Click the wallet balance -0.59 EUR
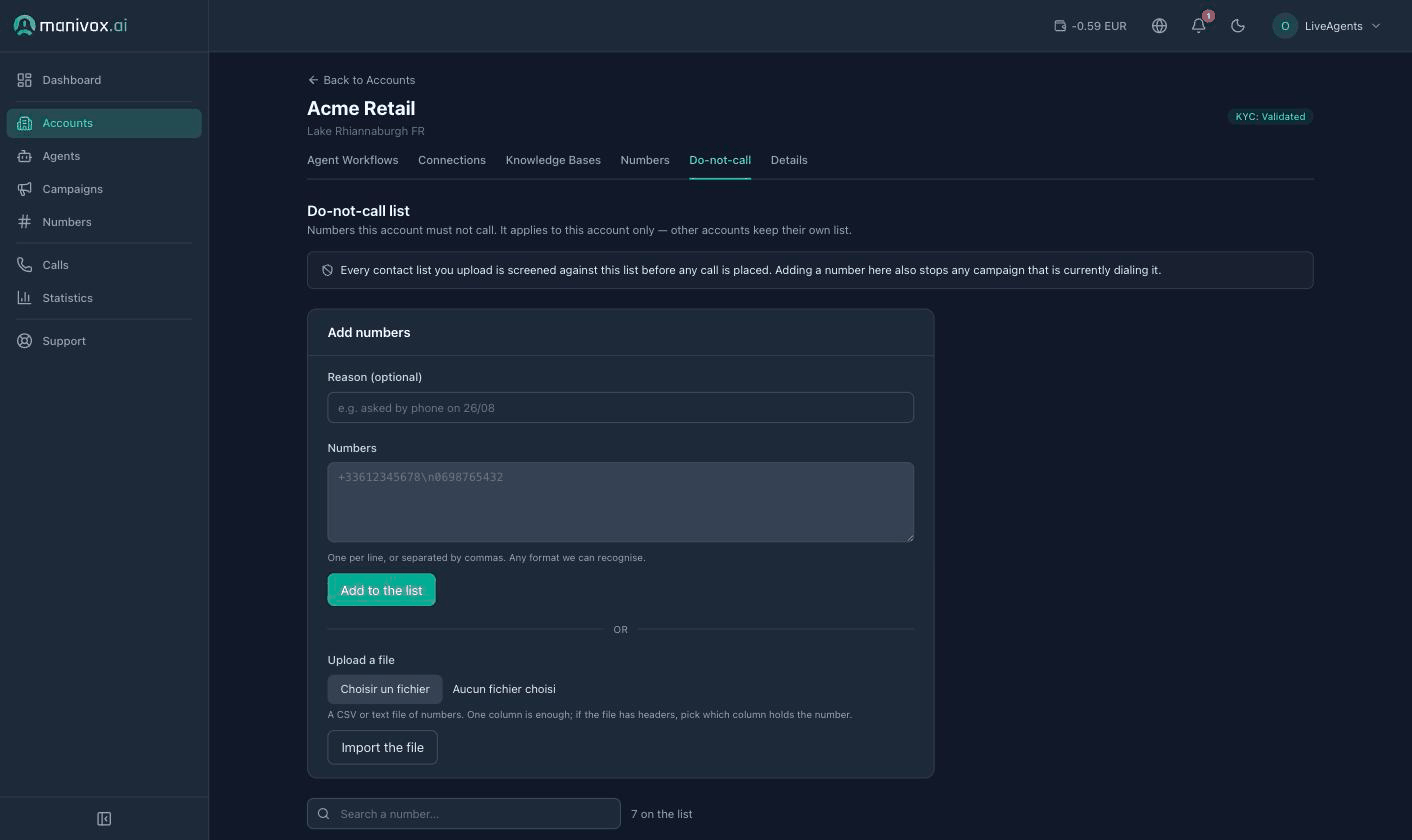The height and width of the screenshot is (840, 1412). 1090,26
